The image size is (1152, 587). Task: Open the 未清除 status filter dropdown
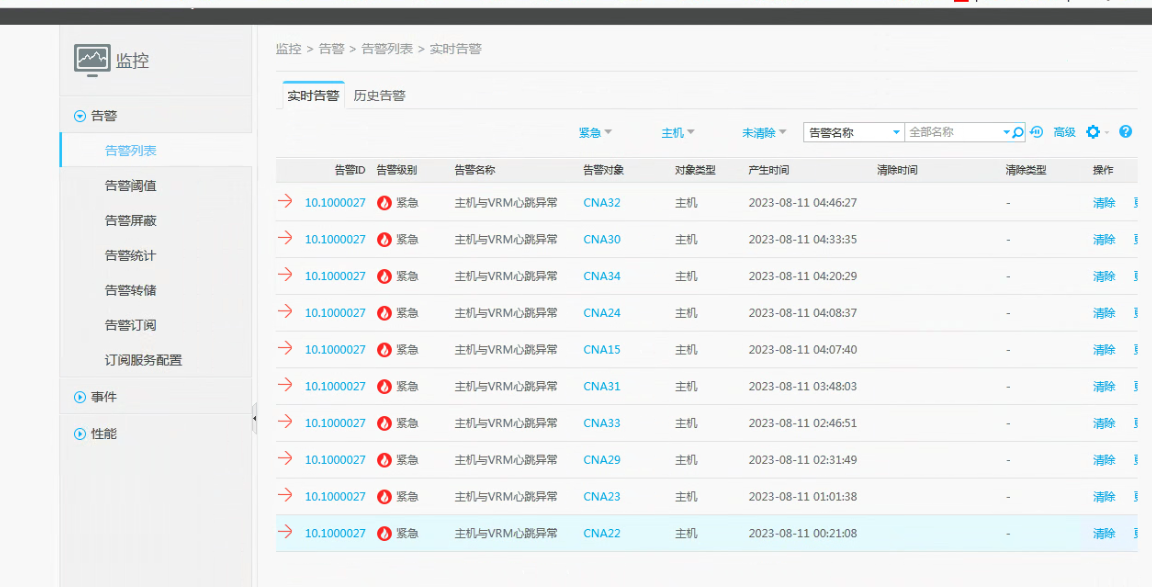click(764, 132)
